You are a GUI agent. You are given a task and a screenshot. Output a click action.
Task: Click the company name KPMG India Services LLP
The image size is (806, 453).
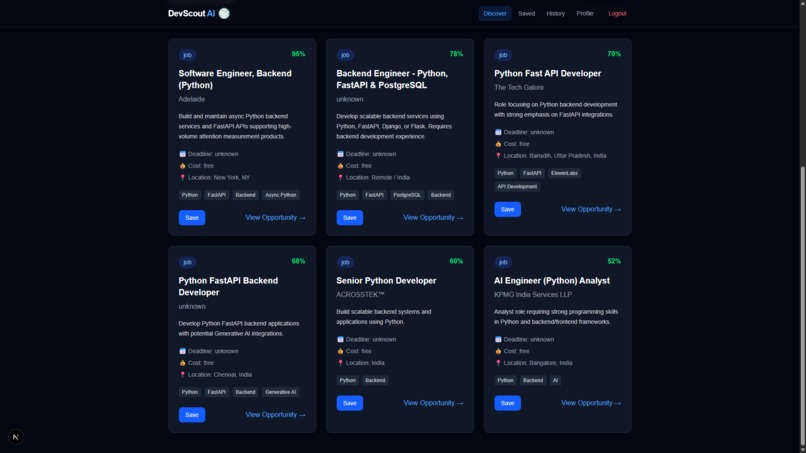pyautogui.click(x=533, y=295)
